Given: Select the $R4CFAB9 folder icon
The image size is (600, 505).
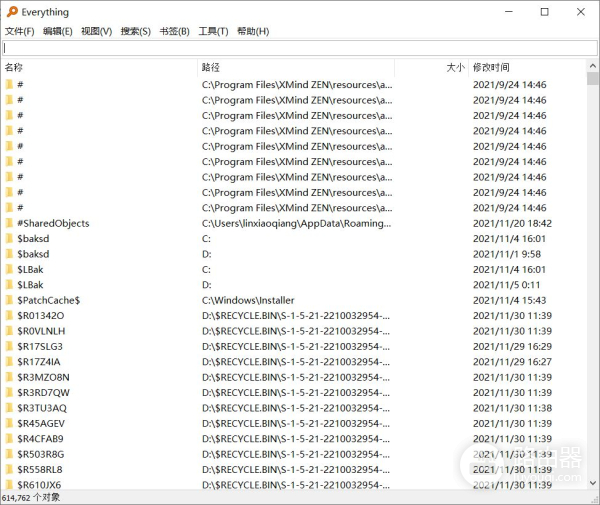Looking at the screenshot, I should (x=10, y=439).
